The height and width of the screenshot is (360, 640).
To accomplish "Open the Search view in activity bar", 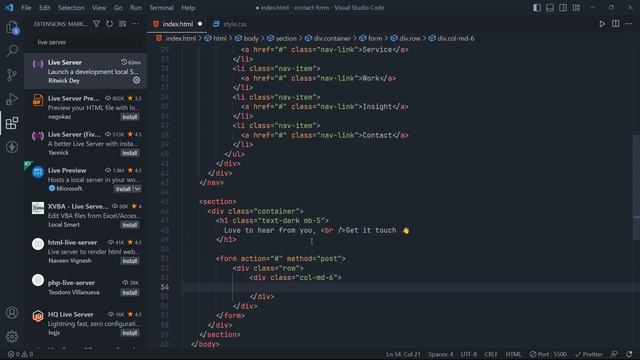I will point(12,51).
